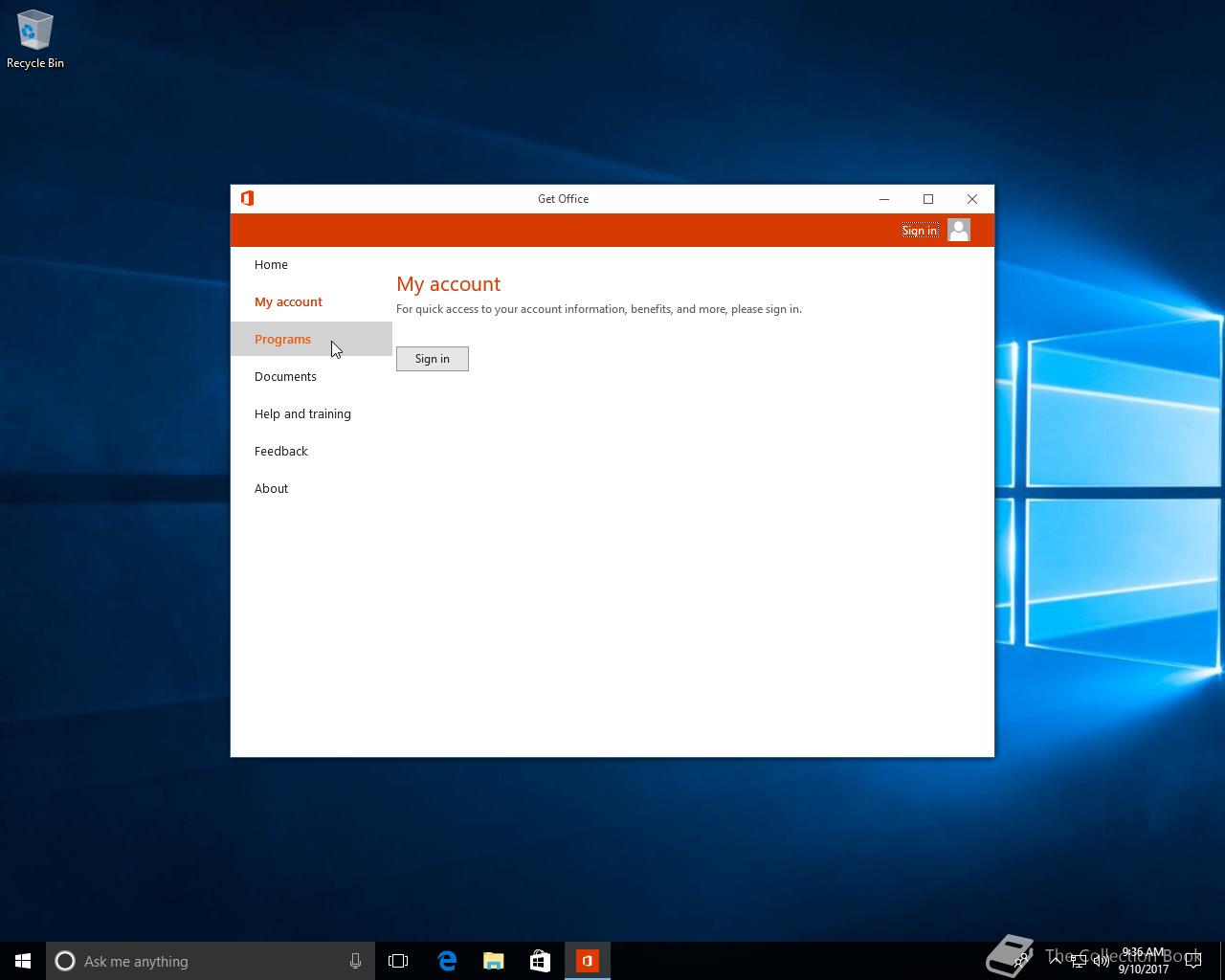Click the user avatar icon in header
The image size is (1225, 980).
point(958,230)
